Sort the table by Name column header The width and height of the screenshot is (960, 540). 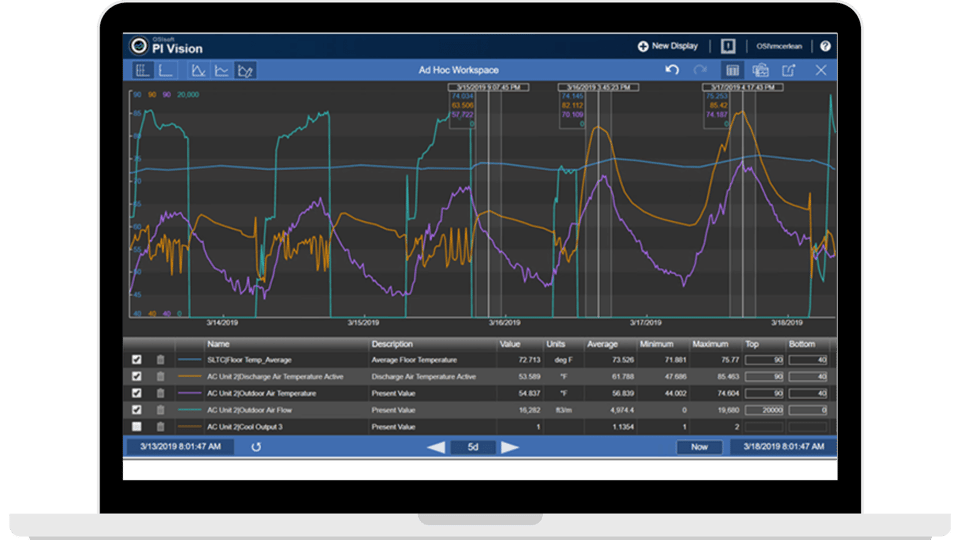218,344
